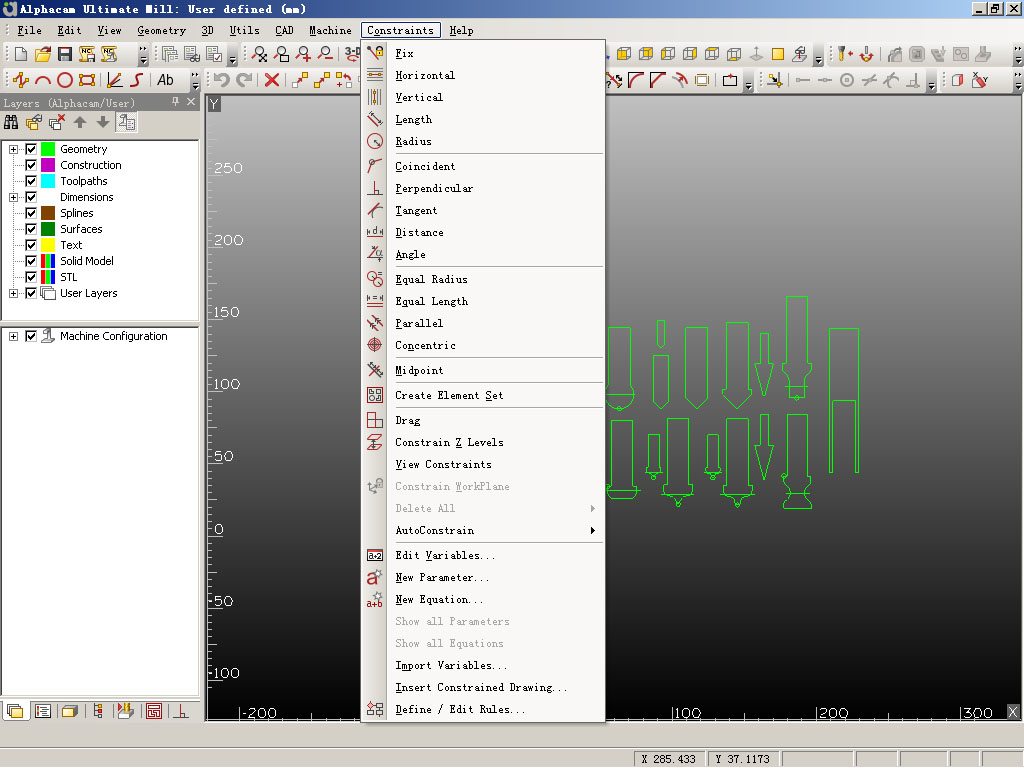The image size is (1024, 768).
Task: Expand the Dimensions layer tree node
Action: (13, 197)
